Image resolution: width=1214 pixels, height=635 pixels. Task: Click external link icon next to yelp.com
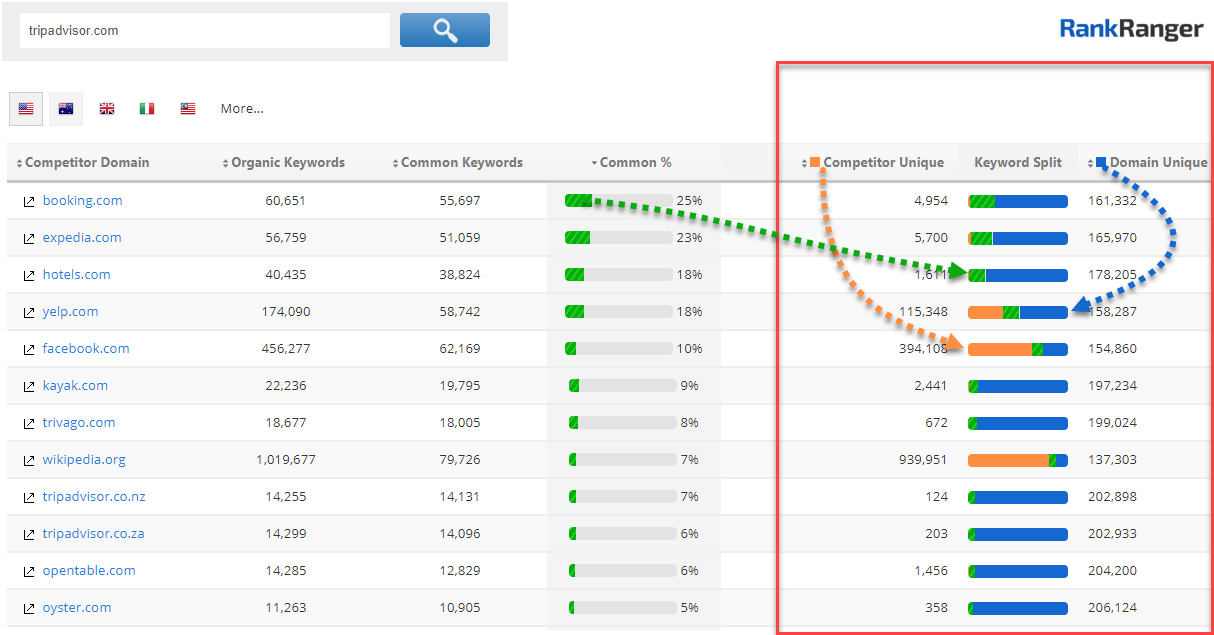tap(28, 312)
